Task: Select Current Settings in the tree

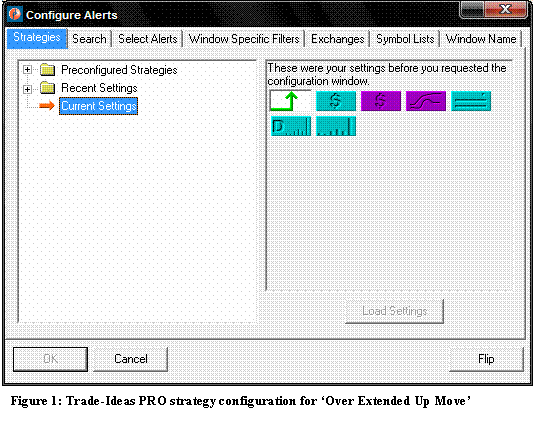Action: click(99, 106)
